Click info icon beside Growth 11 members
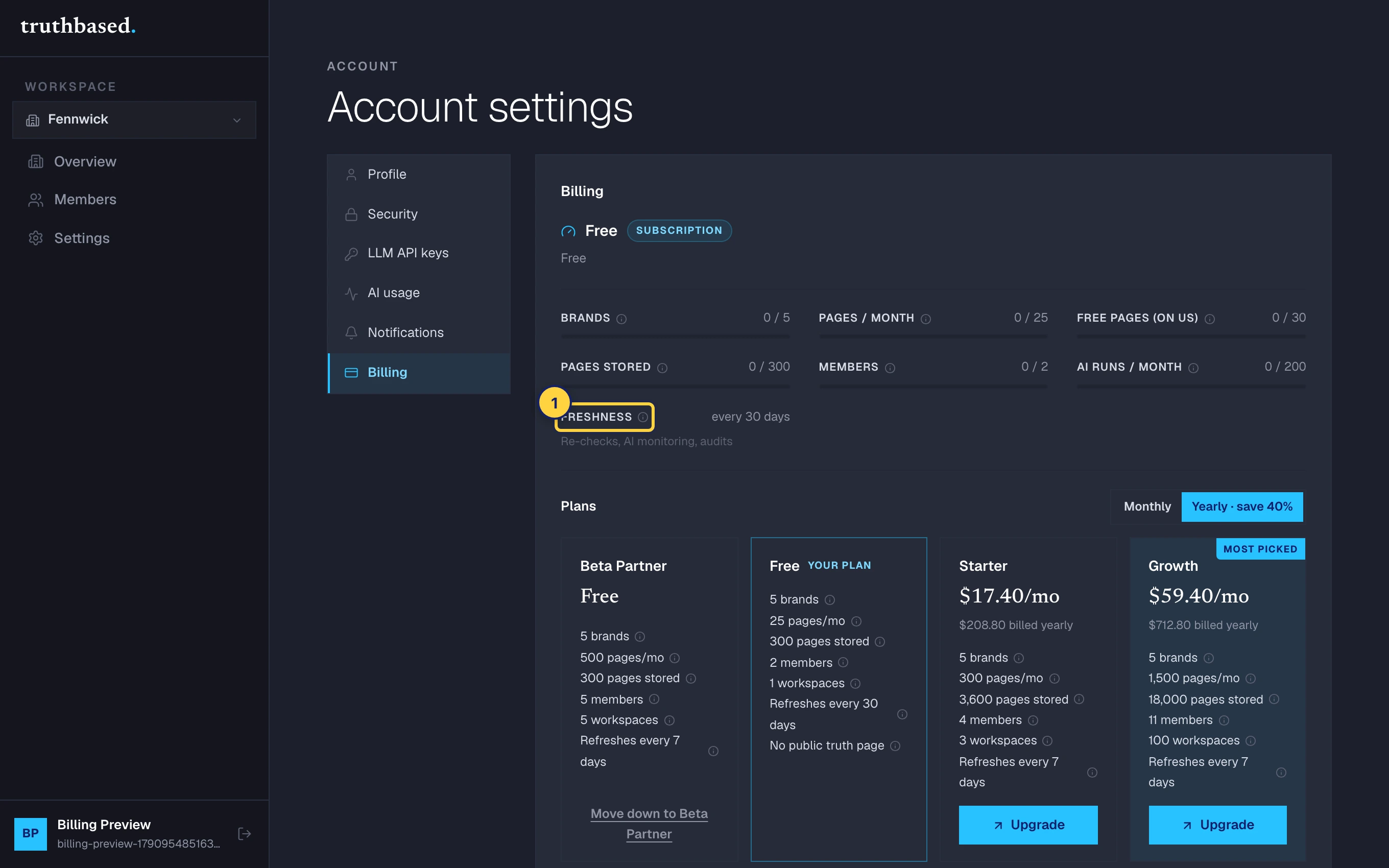Viewport: 1389px width, 868px height. 1223,720
